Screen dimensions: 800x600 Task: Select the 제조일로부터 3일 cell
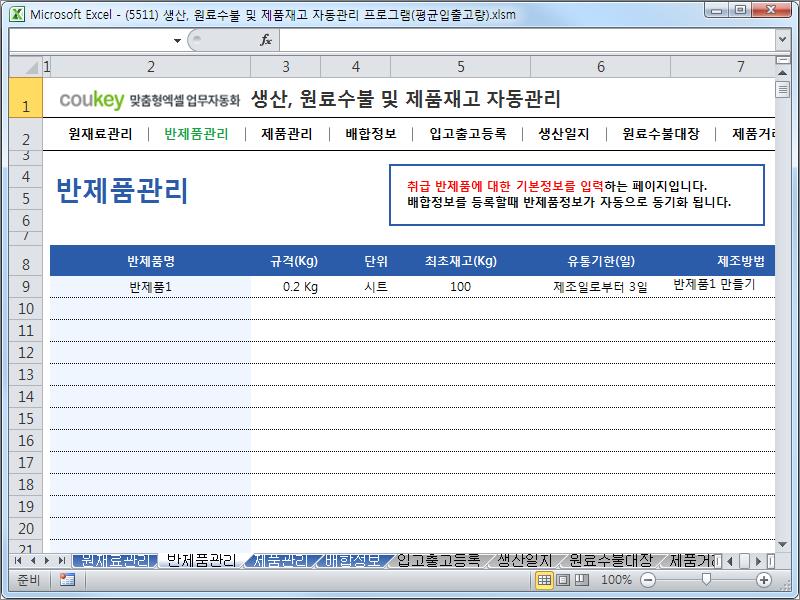click(601, 287)
